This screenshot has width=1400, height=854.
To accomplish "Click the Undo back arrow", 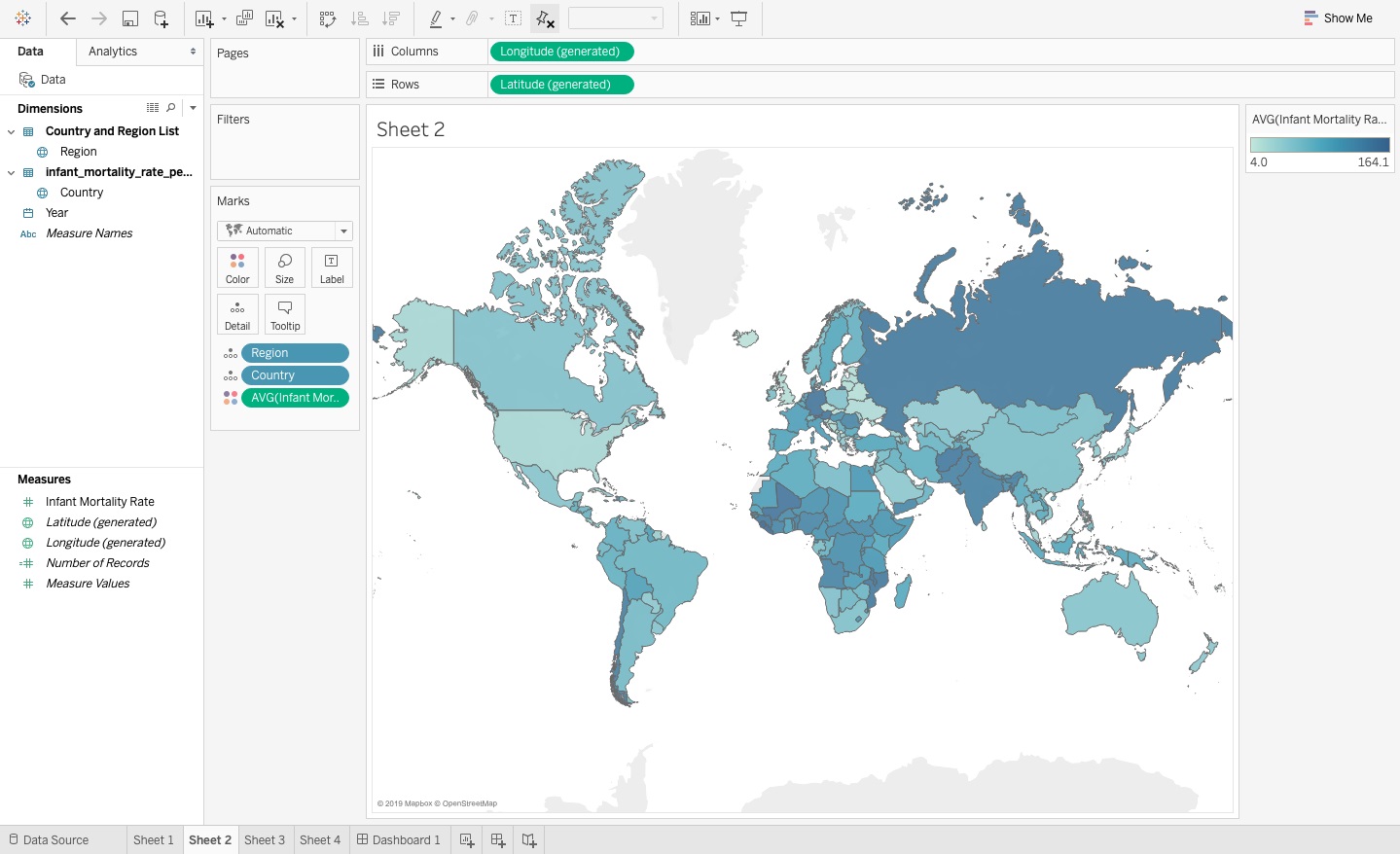I will (x=67, y=18).
